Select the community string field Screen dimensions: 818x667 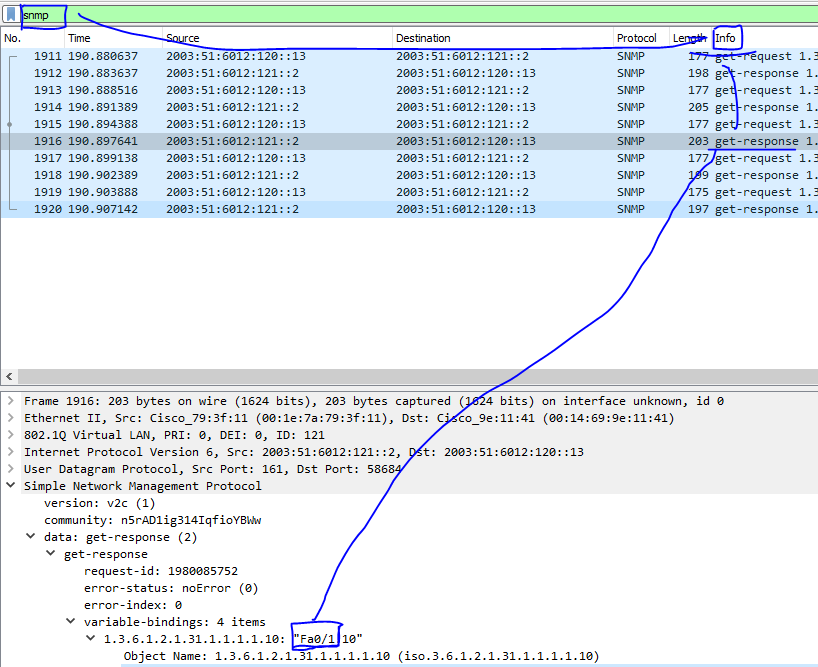pyautogui.click(x=153, y=520)
